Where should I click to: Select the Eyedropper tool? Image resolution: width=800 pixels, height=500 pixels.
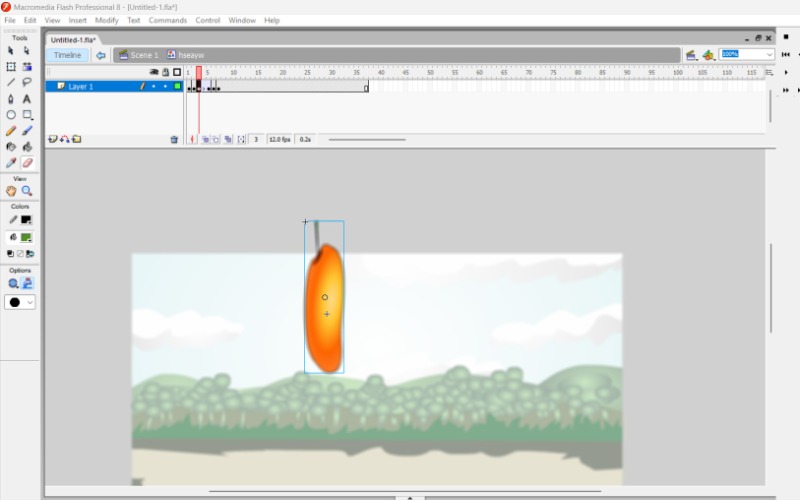click(x=11, y=162)
